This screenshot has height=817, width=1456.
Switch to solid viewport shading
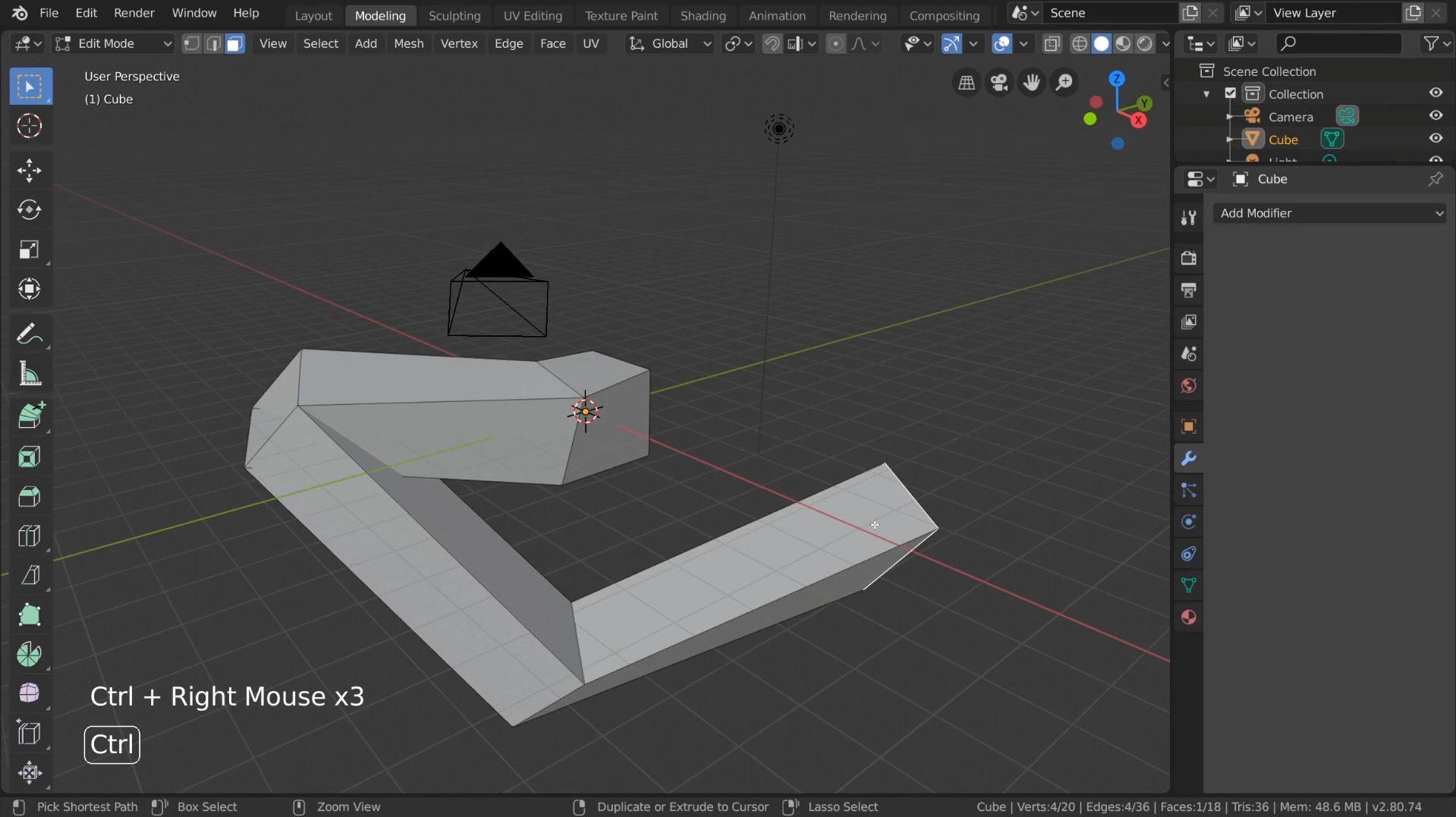1101,44
